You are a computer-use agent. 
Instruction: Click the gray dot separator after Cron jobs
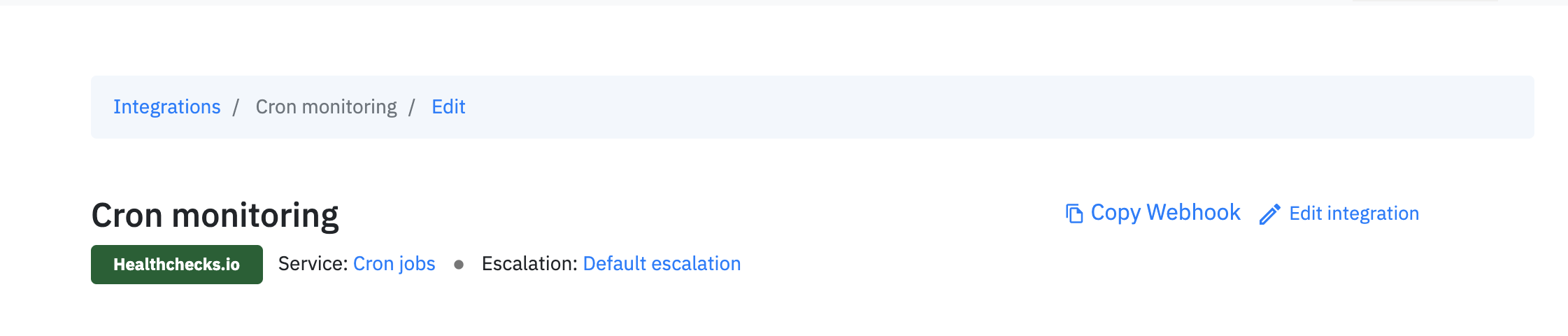tap(459, 265)
